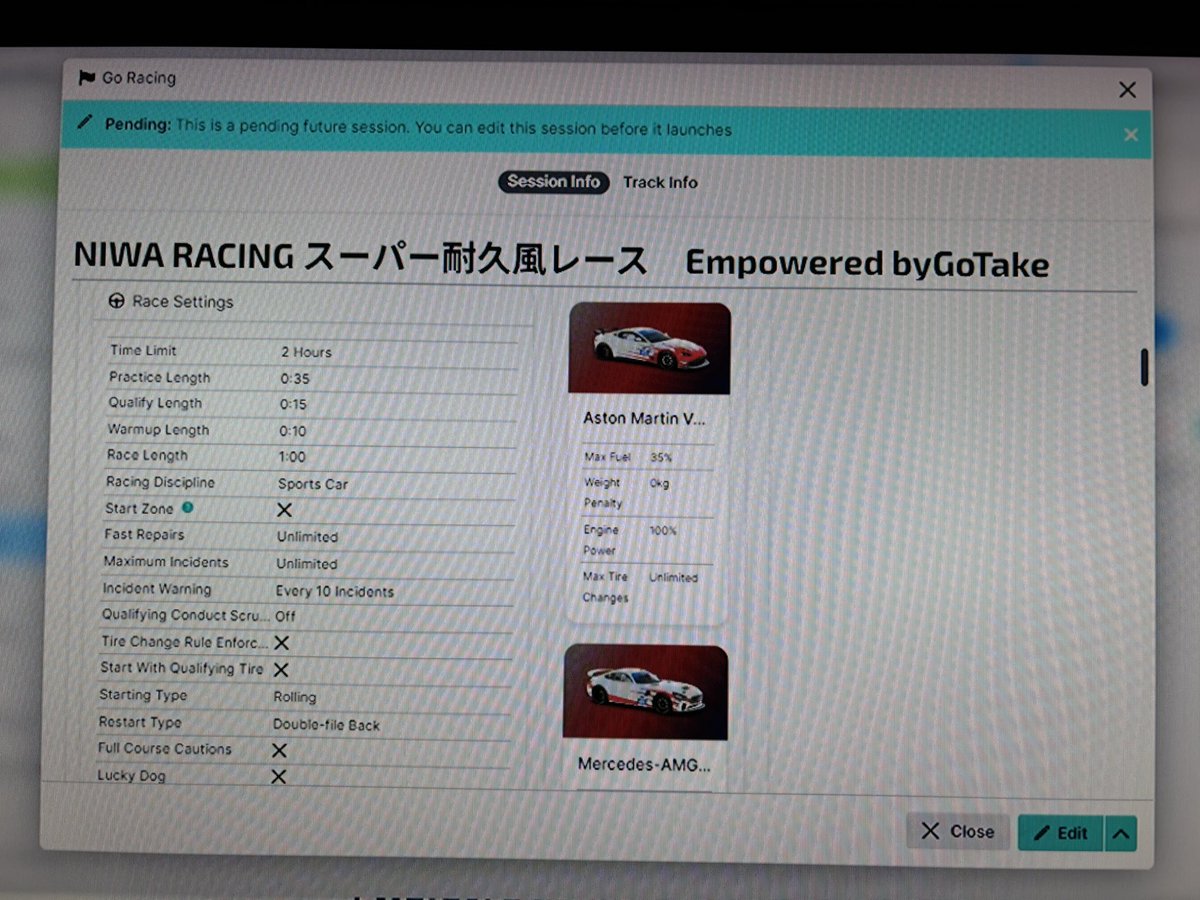Click the Incident Warning label
The height and width of the screenshot is (900, 1200).
[156, 589]
